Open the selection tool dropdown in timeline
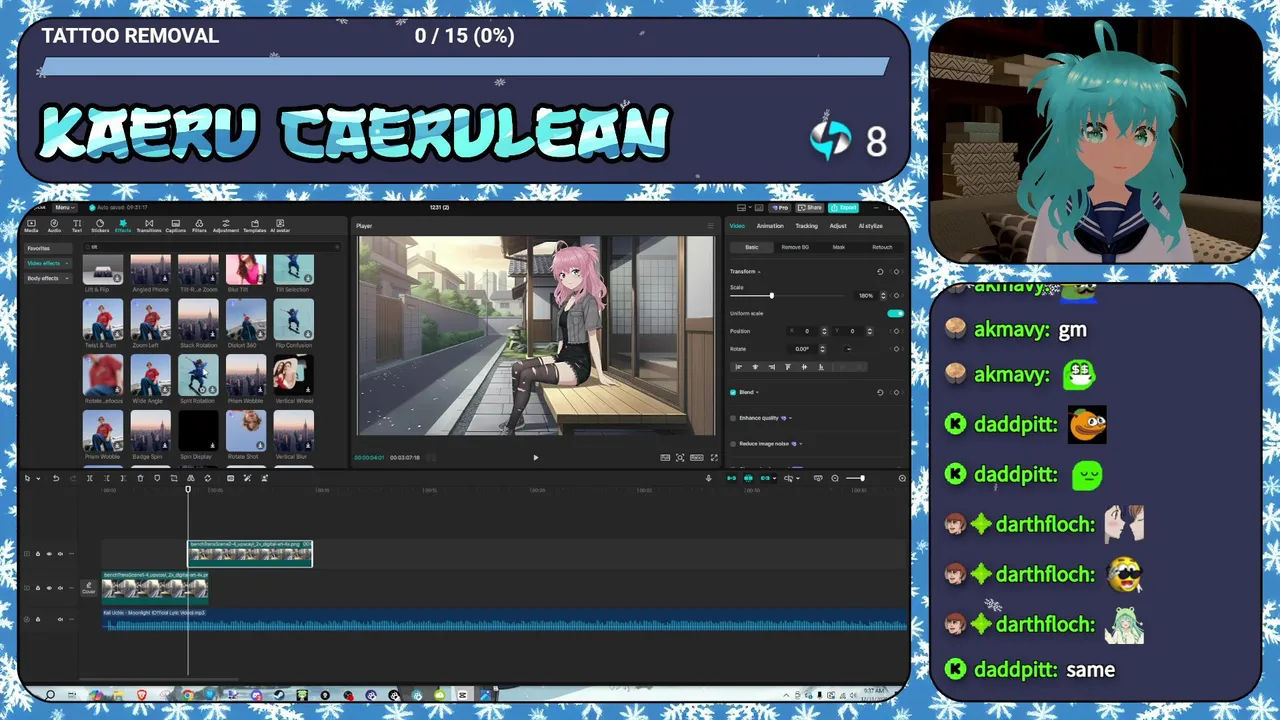Viewport: 1280px width, 720px height. (x=38, y=478)
